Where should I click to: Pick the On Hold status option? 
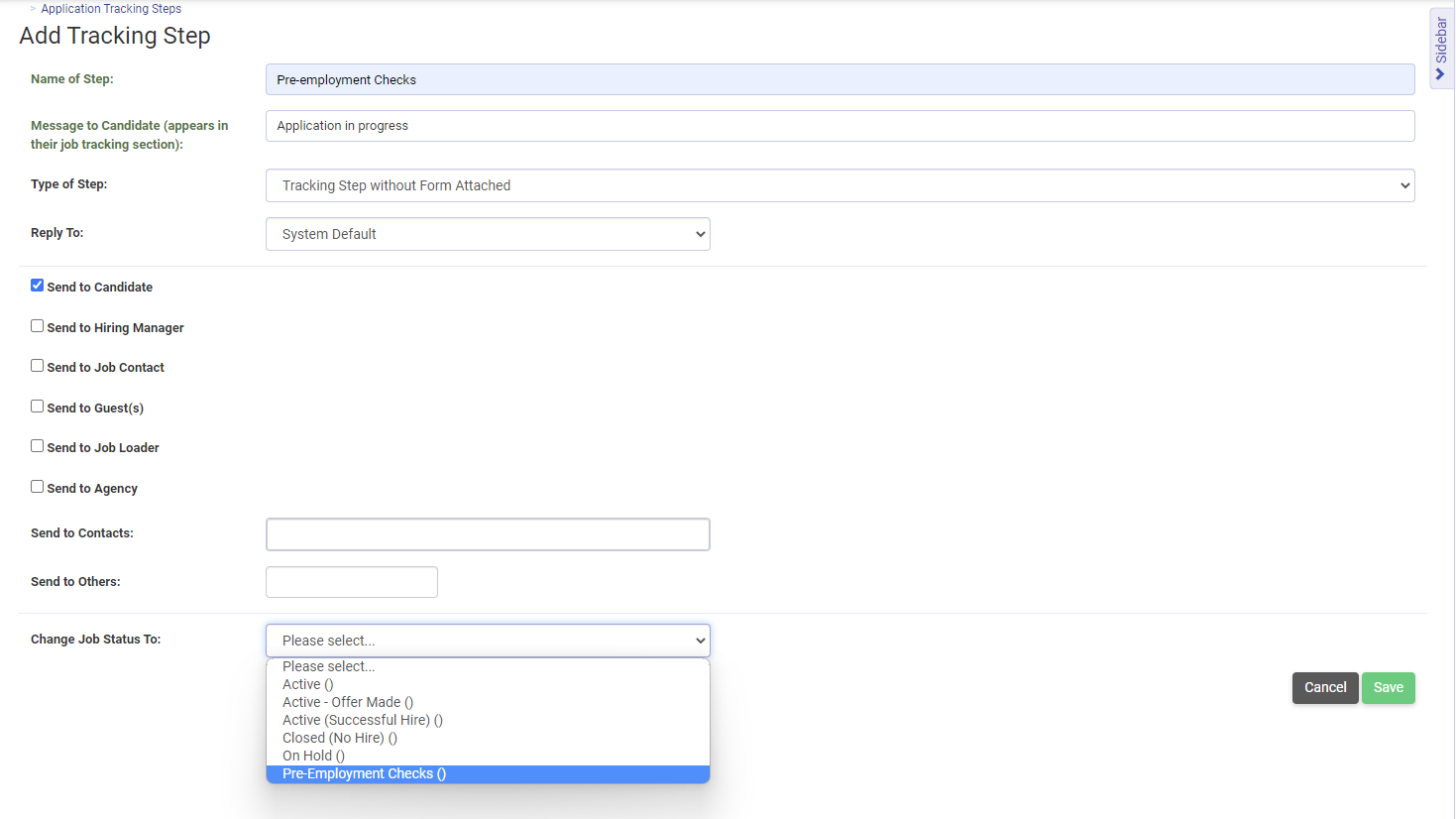pyautogui.click(x=314, y=756)
